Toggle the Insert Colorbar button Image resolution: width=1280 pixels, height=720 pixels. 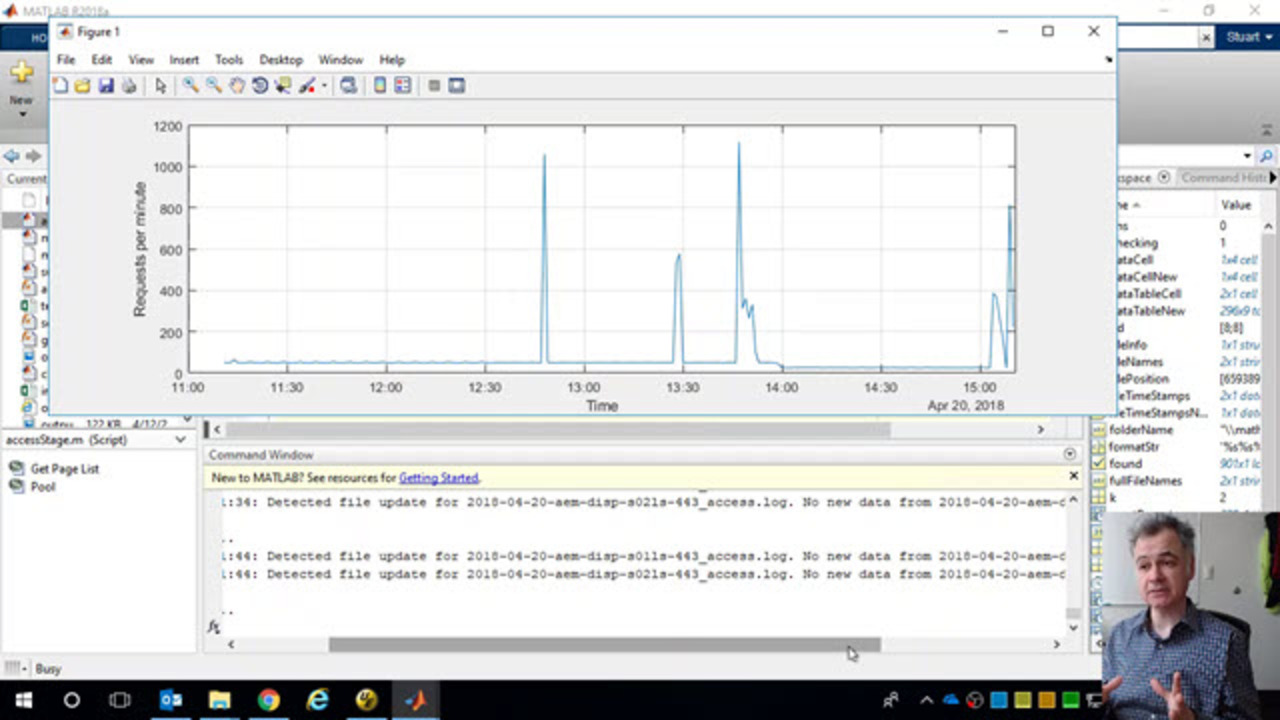[x=380, y=86]
